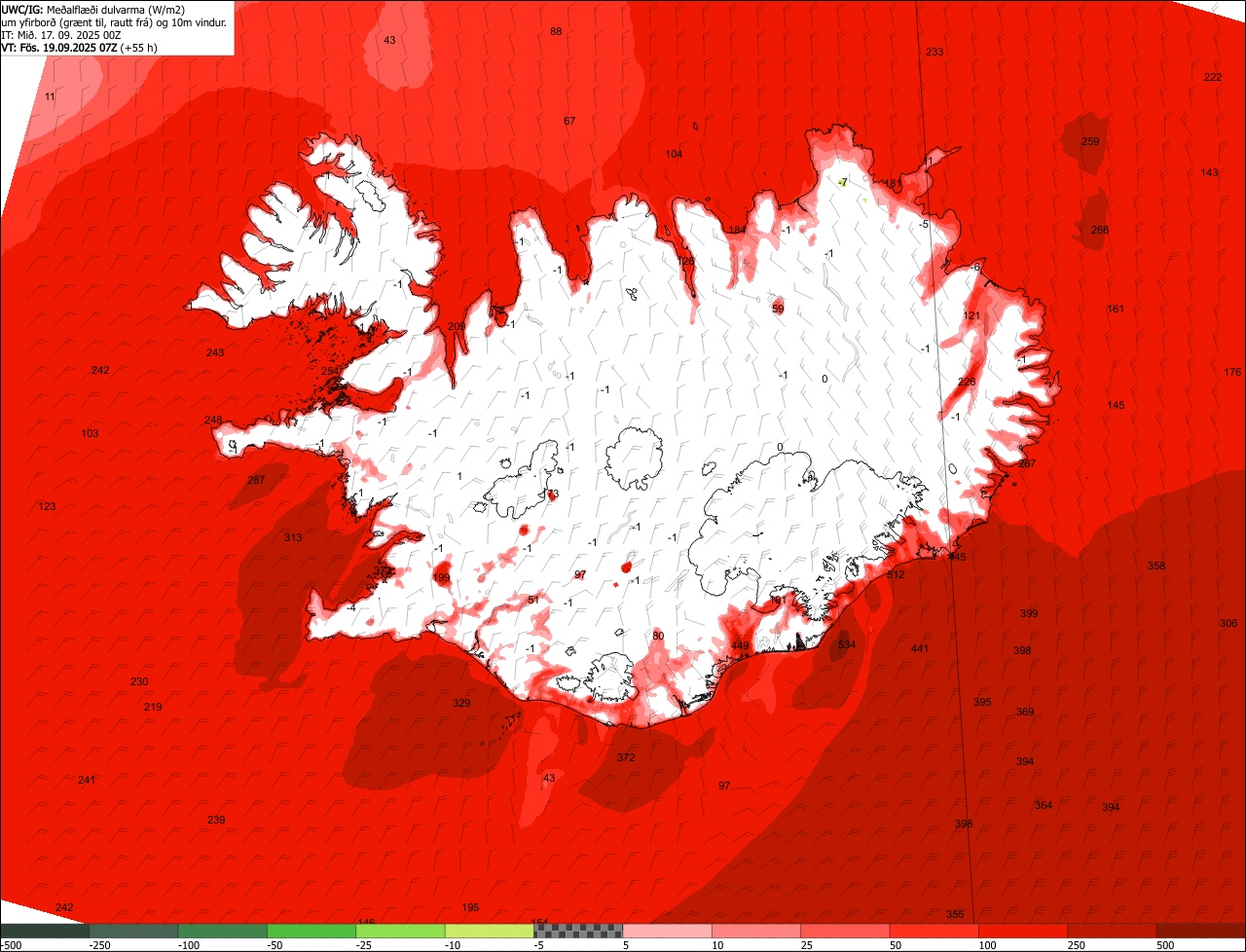Click the map value 358

click(1156, 566)
